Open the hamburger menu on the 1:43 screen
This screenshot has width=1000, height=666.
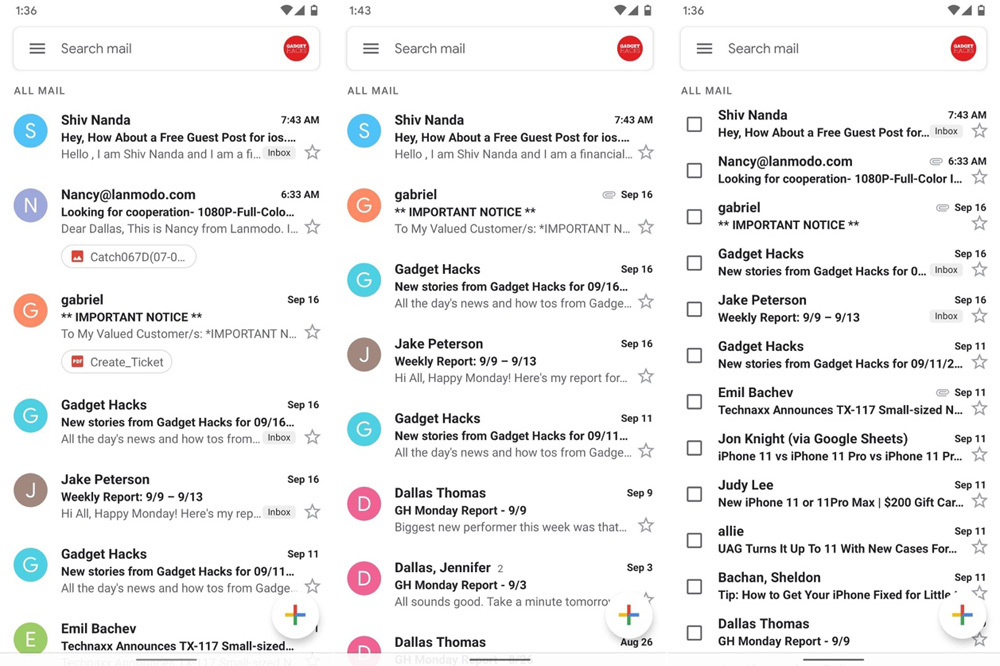(x=370, y=49)
